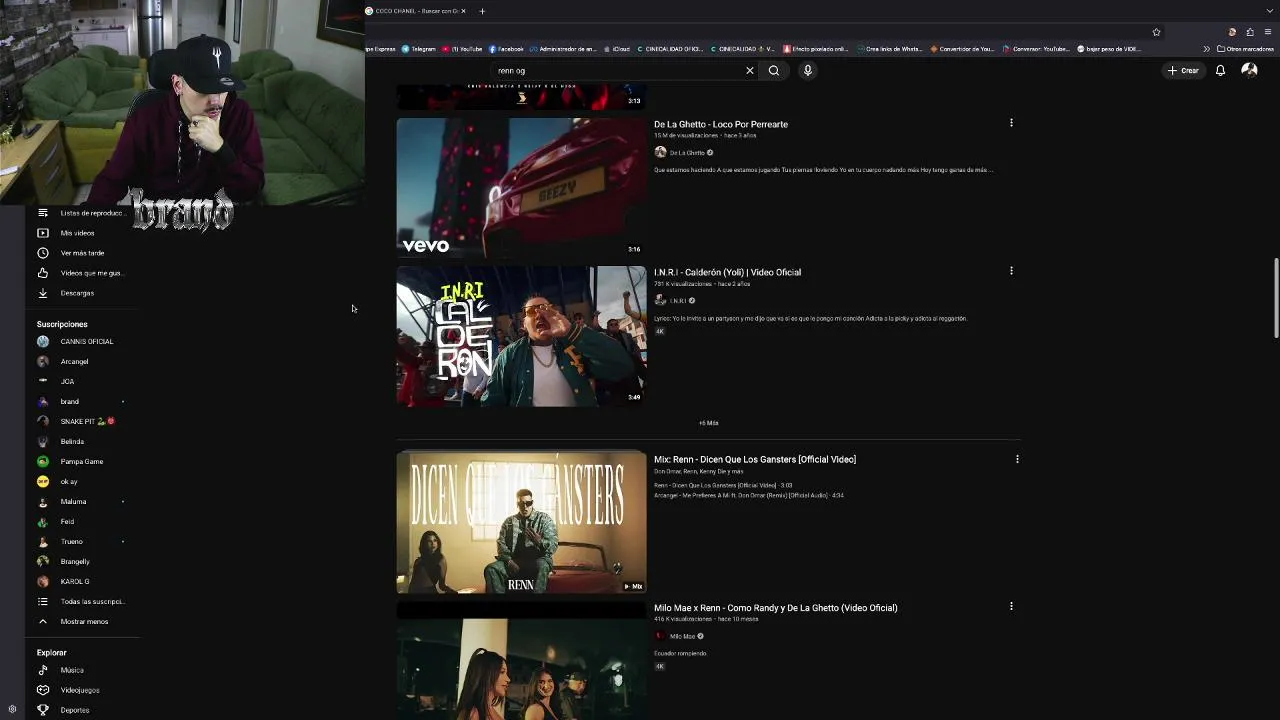
Task: Open the iCloud bookmark
Action: 617,49
